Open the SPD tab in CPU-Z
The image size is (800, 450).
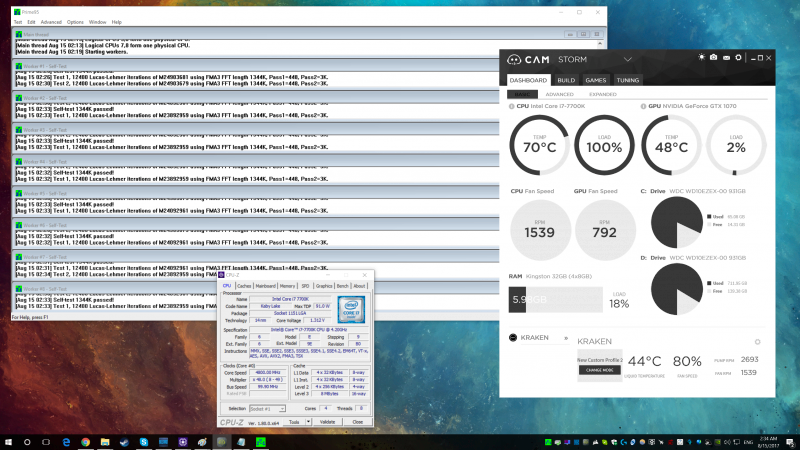click(x=305, y=286)
